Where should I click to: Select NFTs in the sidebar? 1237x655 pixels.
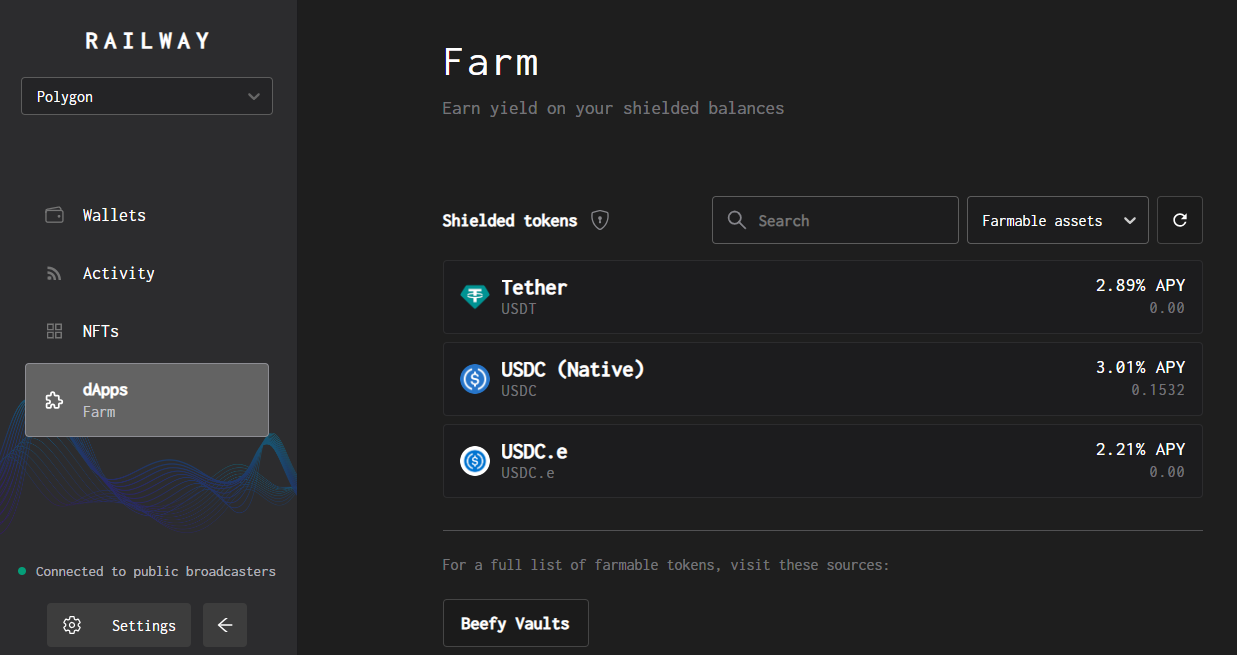101,331
